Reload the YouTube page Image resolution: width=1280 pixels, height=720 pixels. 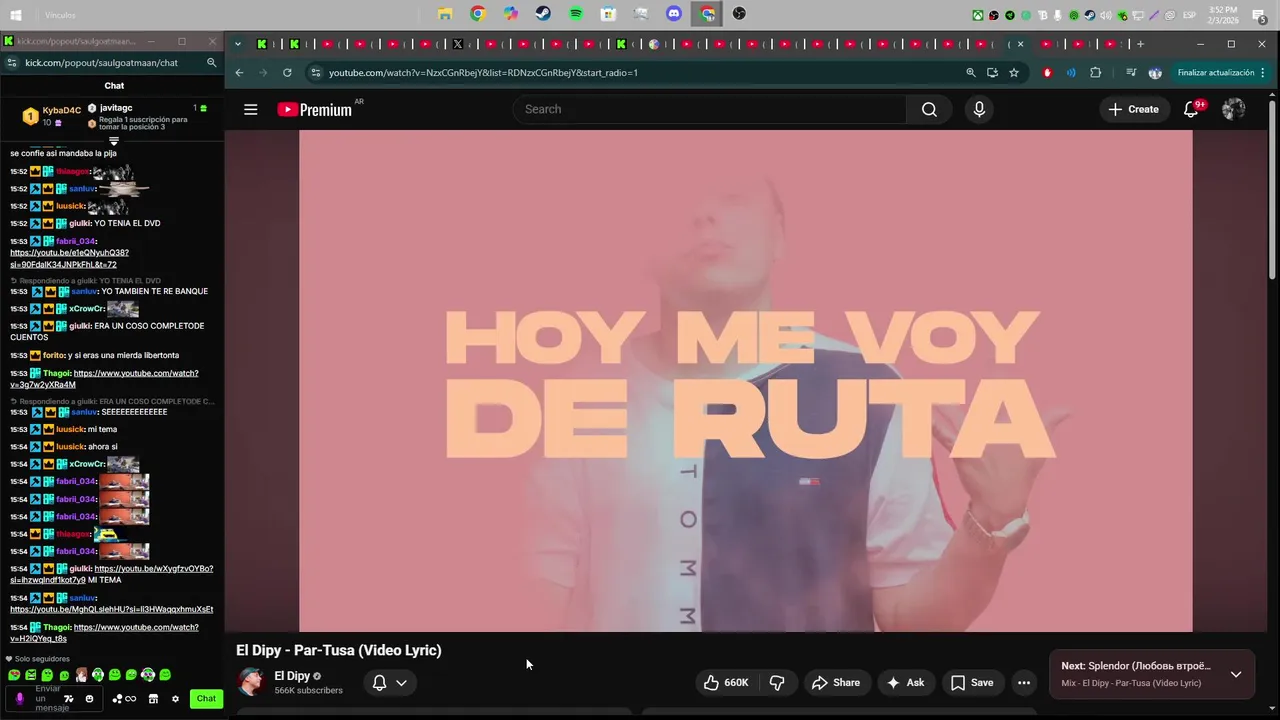click(287, 73)
